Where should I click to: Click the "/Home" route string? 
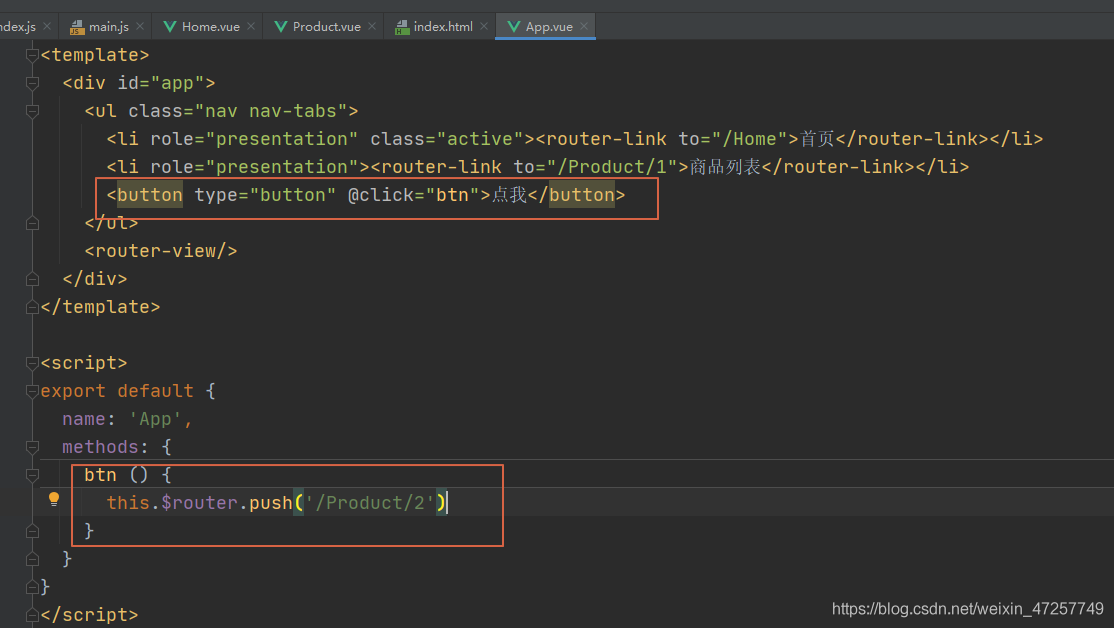[750, 139]
